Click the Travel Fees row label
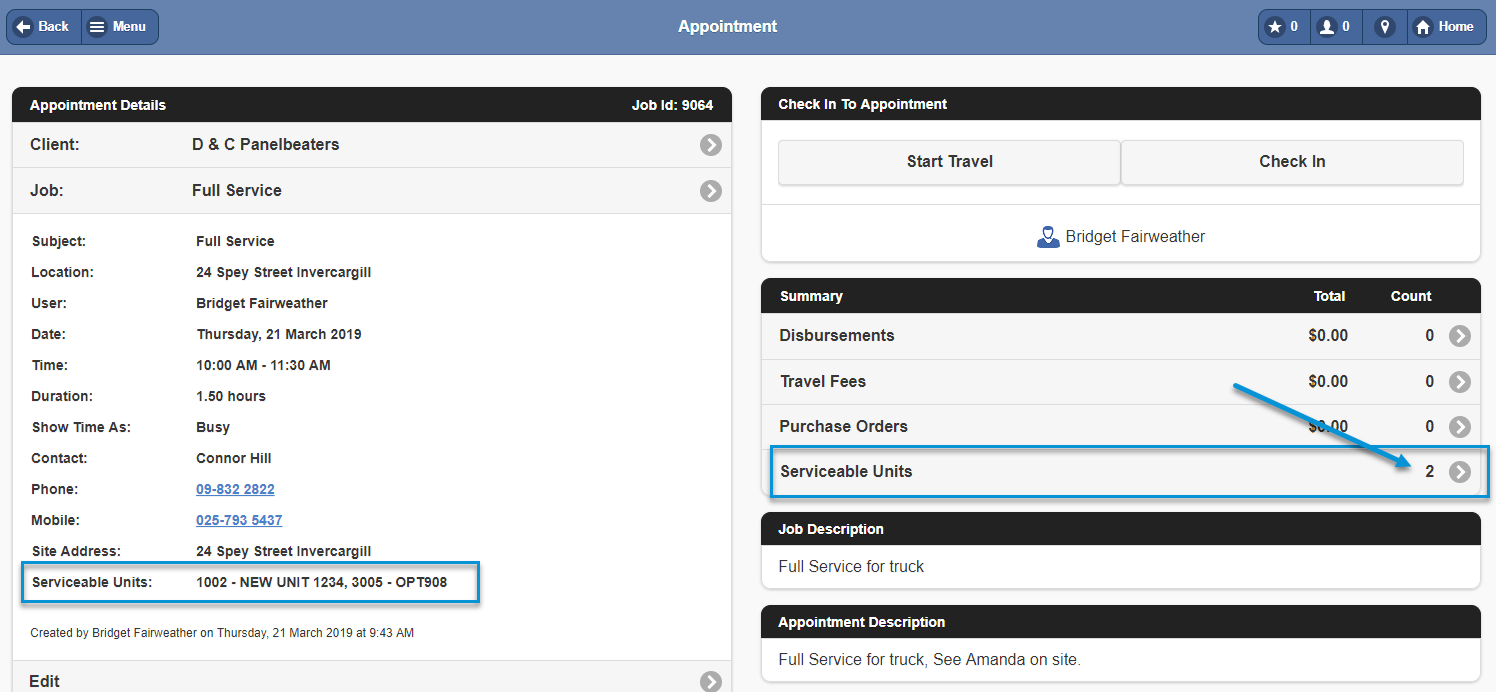The height and width of the screenshot is (692, 1496). (823, 381)
